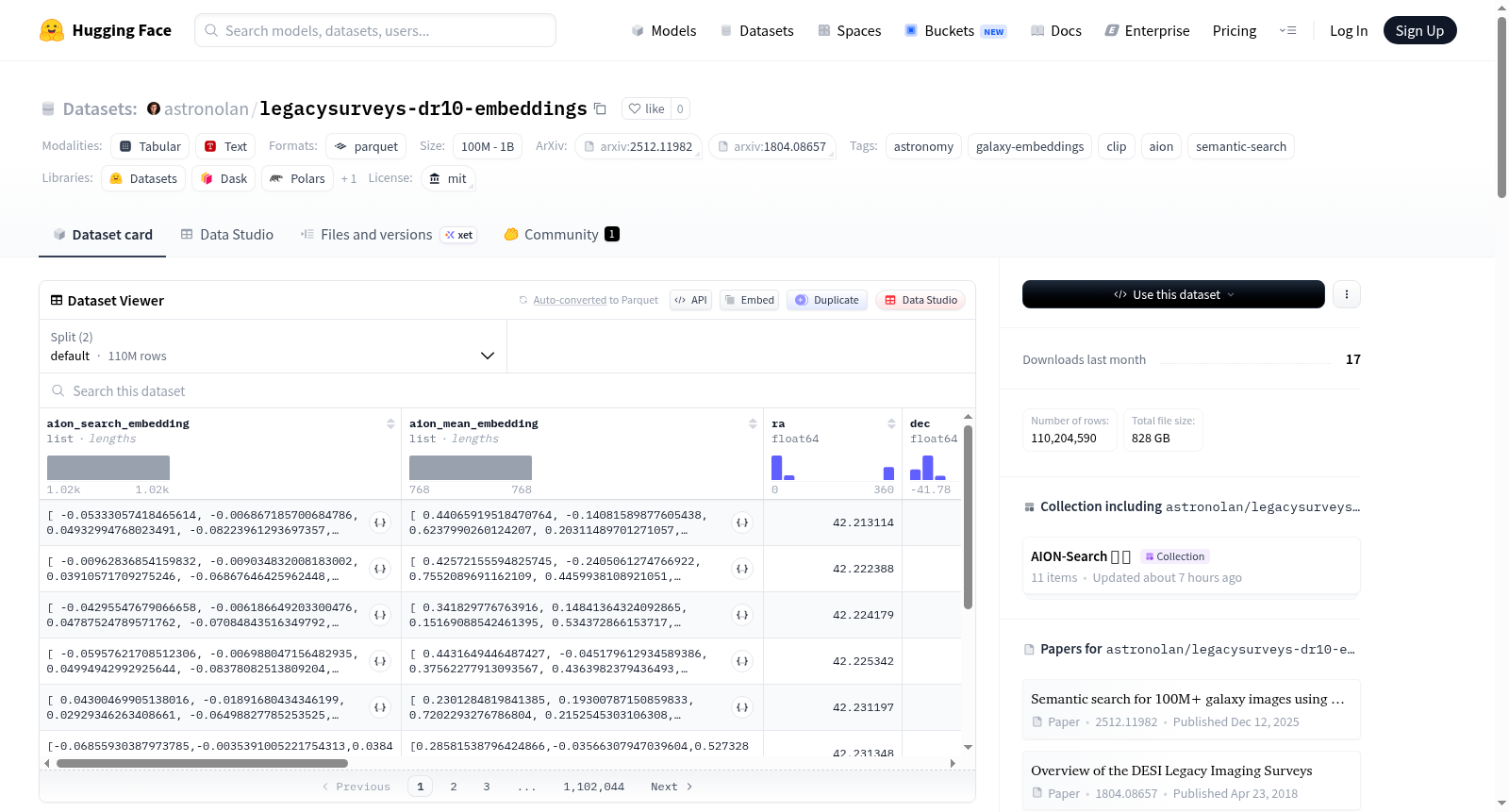The image size is (1509, 812).
Task: Open Docs in the top navigation
Action: (1056, 30)
